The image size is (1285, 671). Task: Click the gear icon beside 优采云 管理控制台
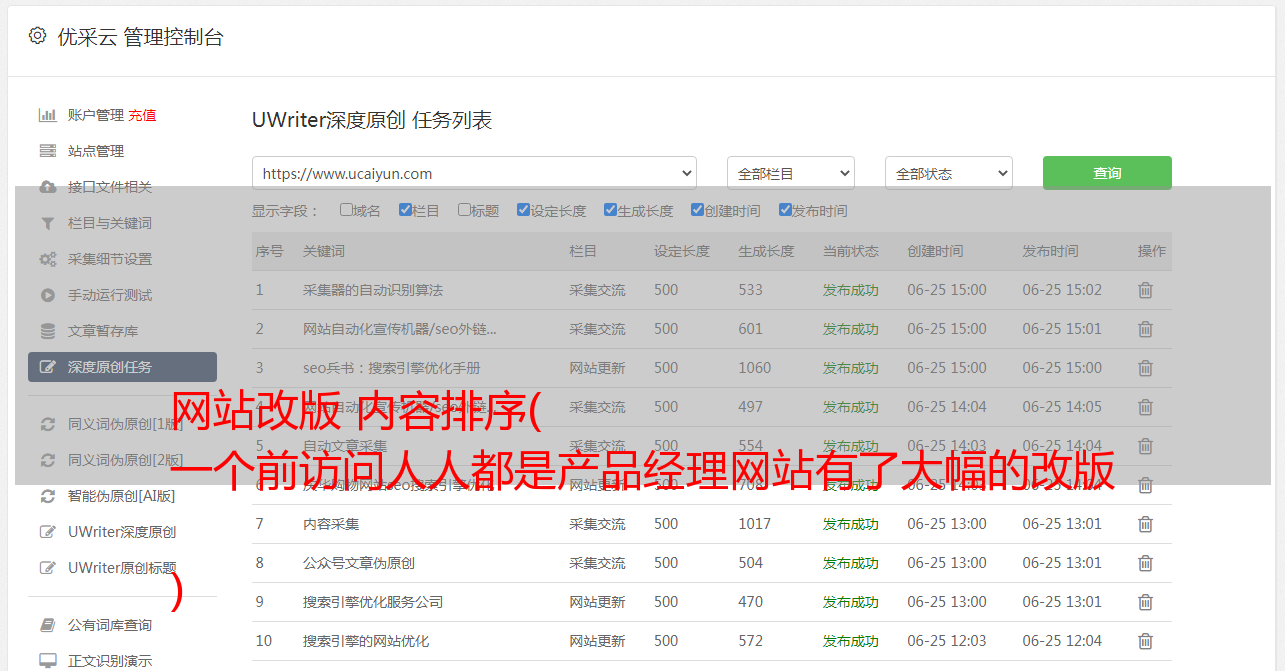[37, 36]
